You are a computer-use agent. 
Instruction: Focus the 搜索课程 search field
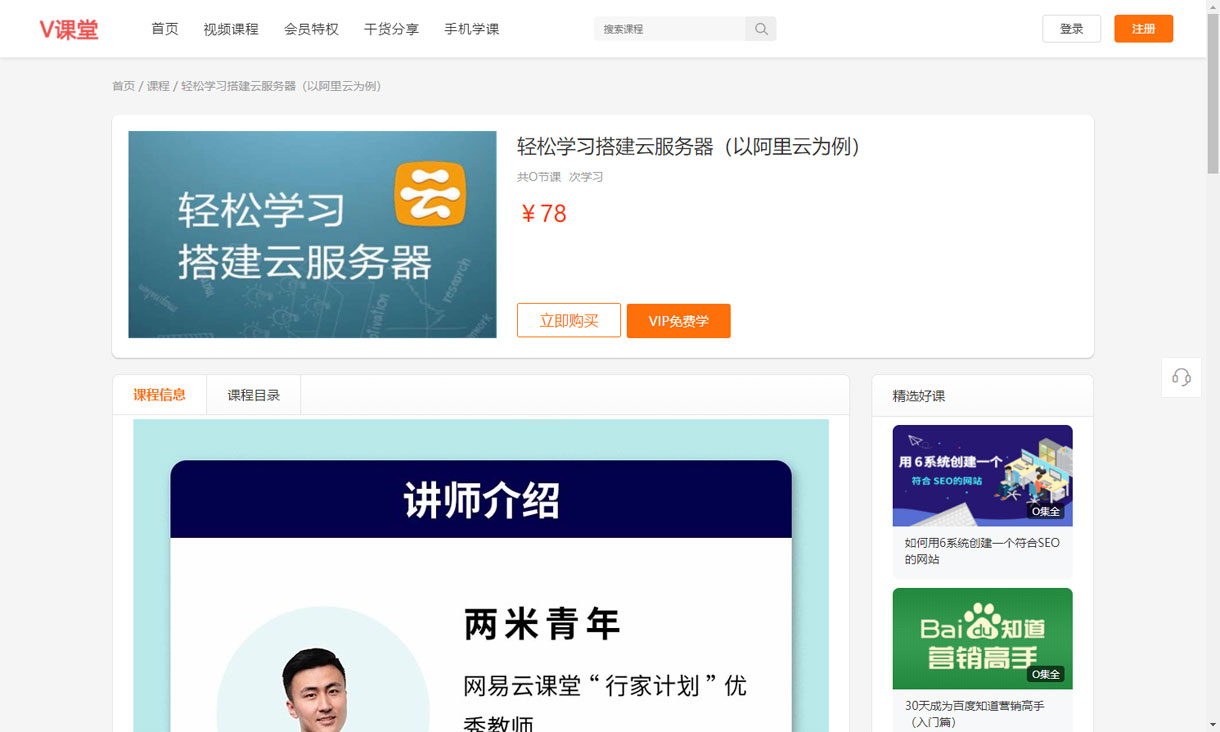click(x=670, y=29)
